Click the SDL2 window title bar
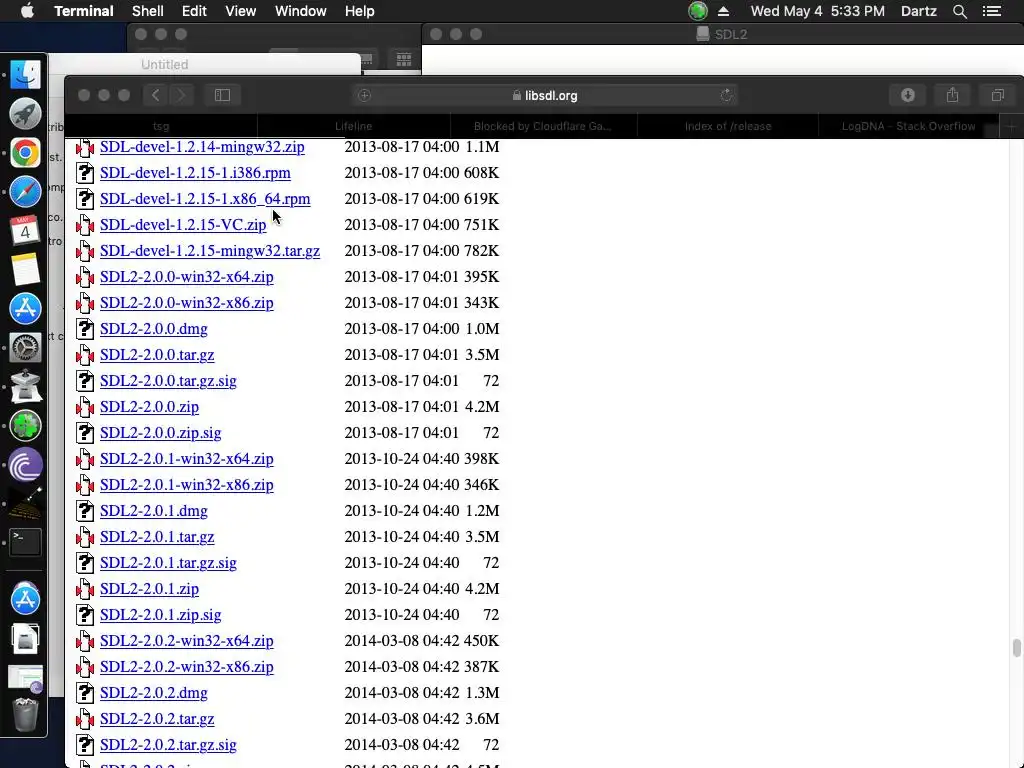1024x768 pixels. tap(722, 34)
